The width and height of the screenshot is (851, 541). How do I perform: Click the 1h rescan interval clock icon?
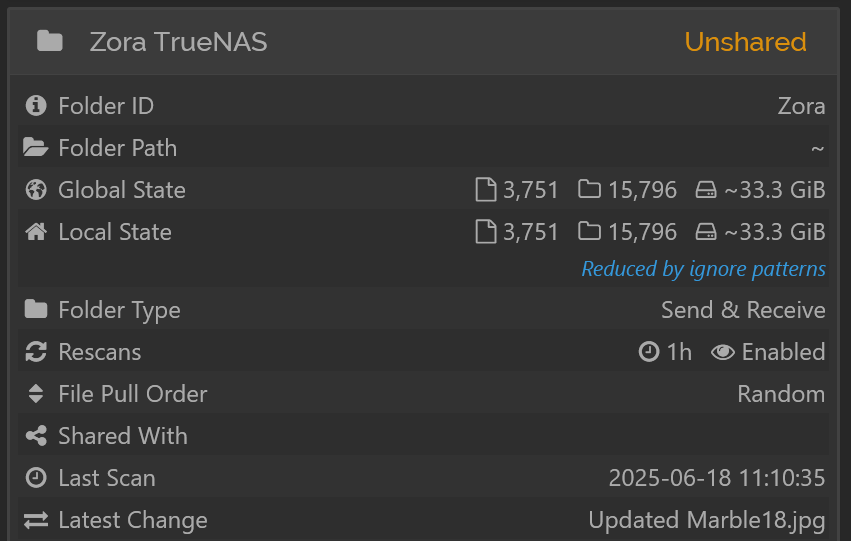[x=649, y=352]
